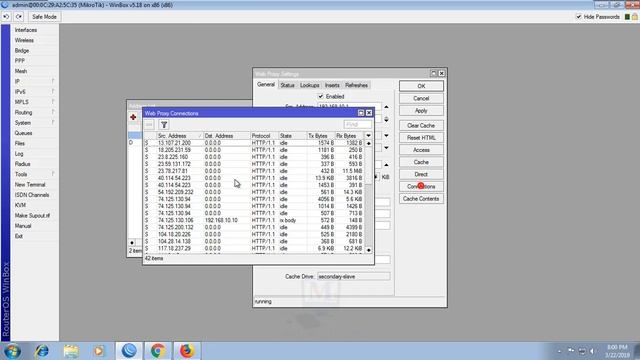The width and height of the screenshot is (640, 360).
Task: Click the Clear Cache button
Action: pyautogui.click(x=421, y=125)
